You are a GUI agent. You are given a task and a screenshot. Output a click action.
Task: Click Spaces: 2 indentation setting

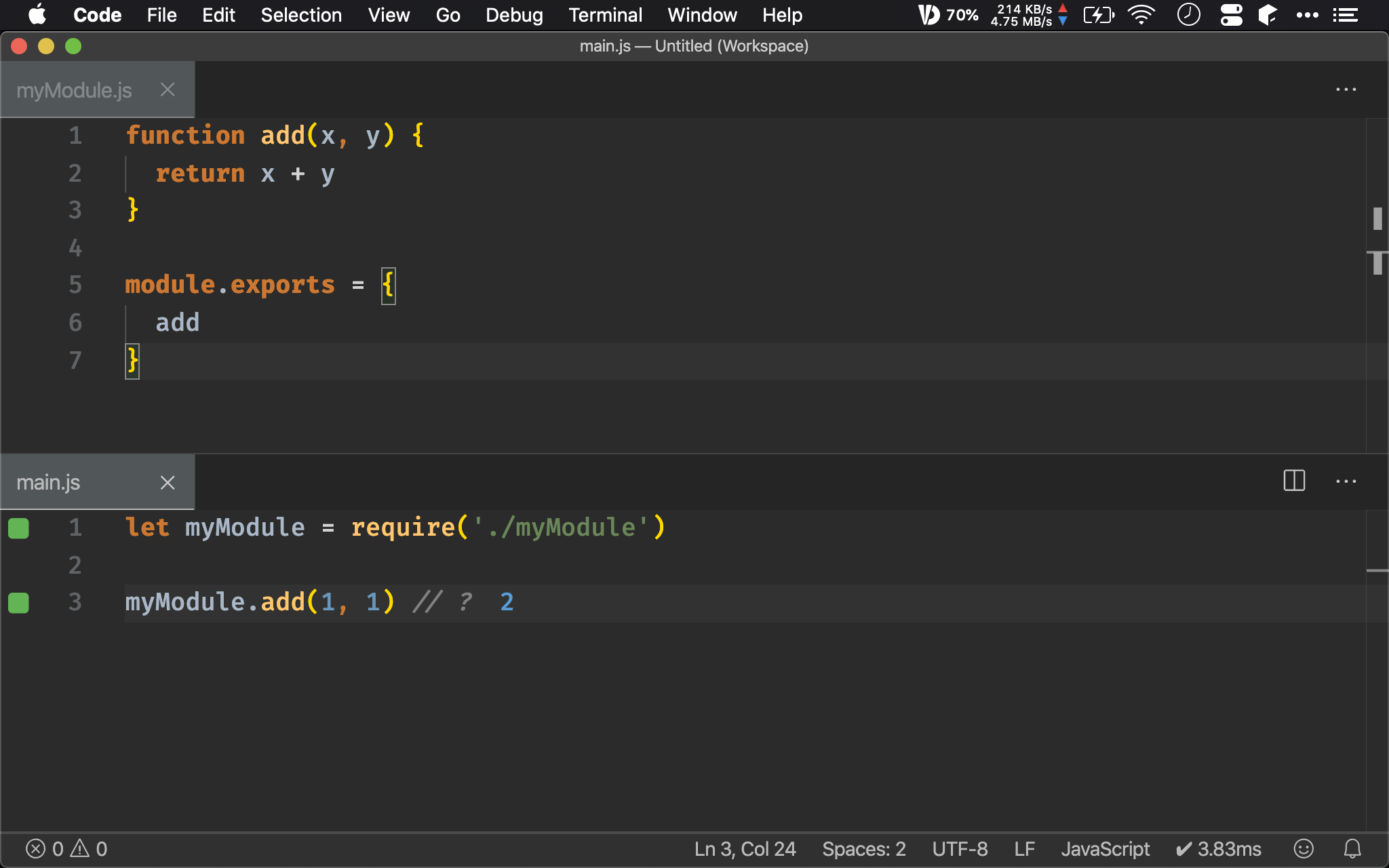(863, 848)
